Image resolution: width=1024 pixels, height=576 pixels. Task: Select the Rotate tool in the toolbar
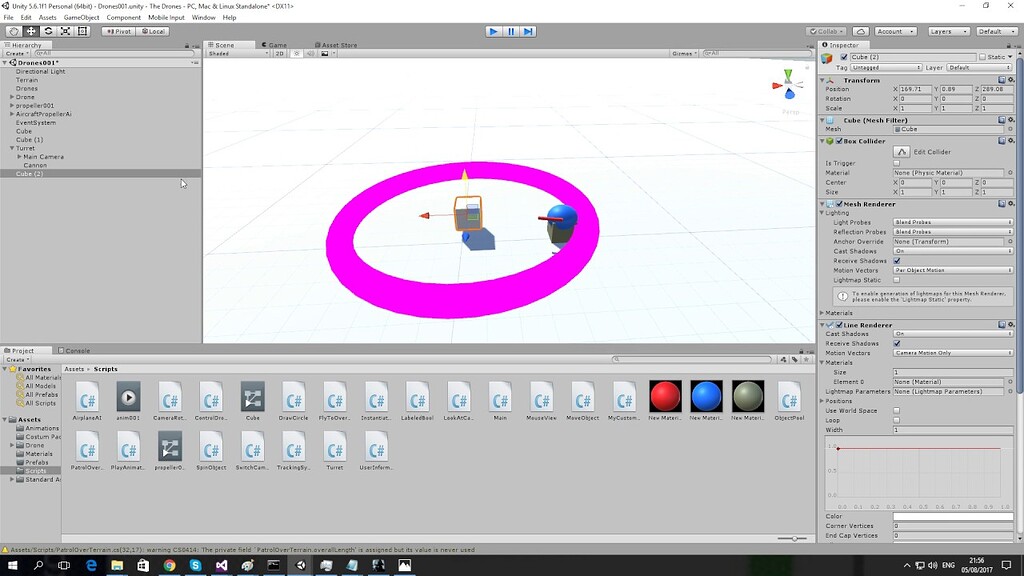pos(47,31)
